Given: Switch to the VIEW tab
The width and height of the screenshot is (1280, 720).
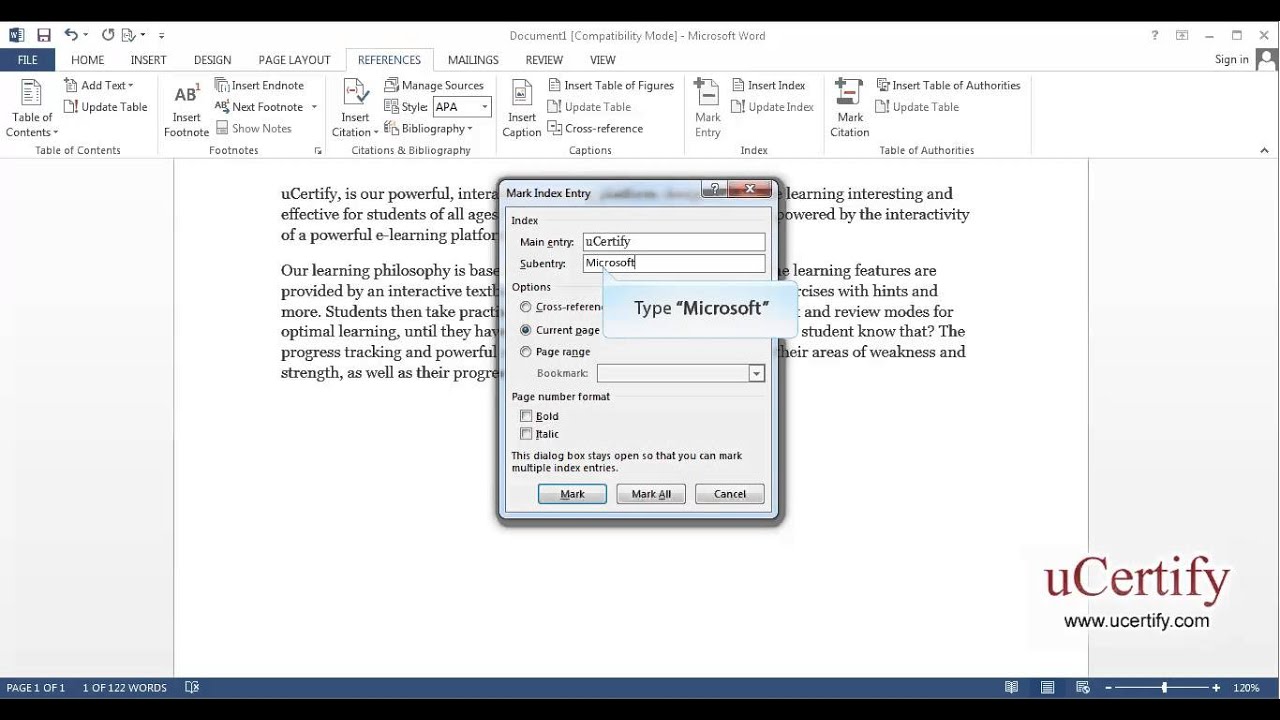Looking at the screenshot, I should pyautogui.click(x=603, y=60).
